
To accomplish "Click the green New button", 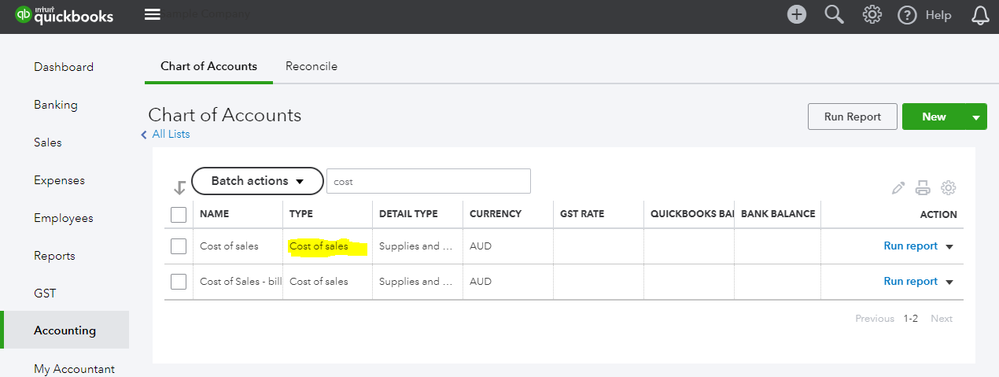I will 934,117.
